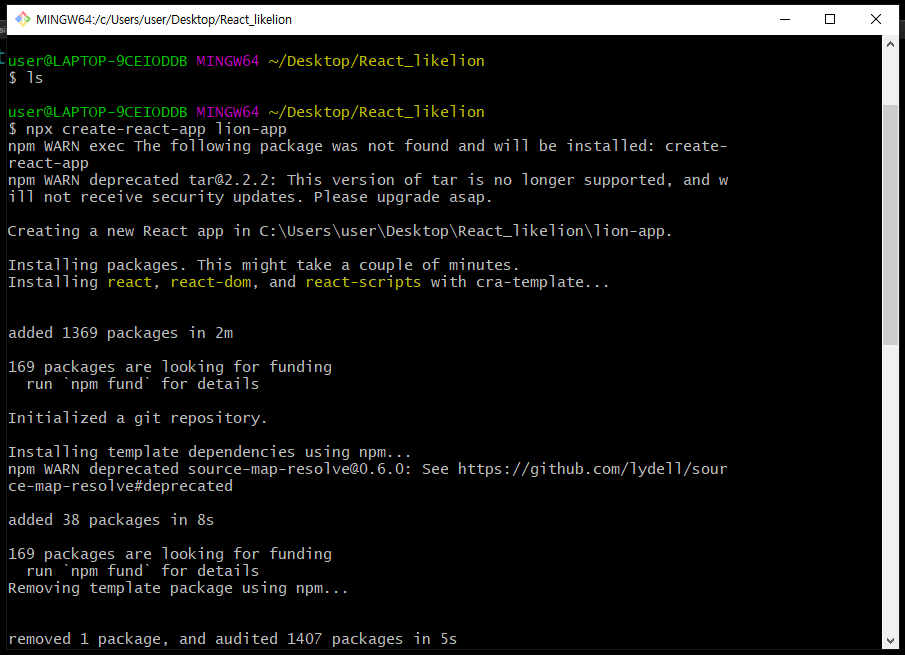905x655 pixels.
Task: Minimize the MINGW64 terminal window
Action: pos(784,19)
